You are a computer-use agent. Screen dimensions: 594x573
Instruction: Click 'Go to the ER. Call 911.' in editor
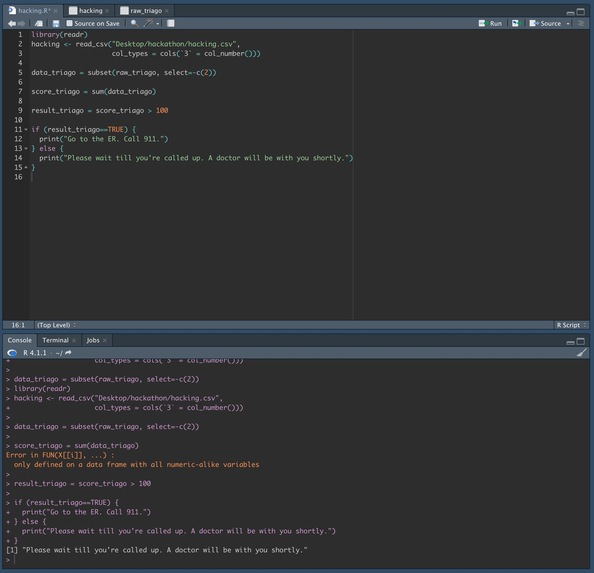point(116,139)
